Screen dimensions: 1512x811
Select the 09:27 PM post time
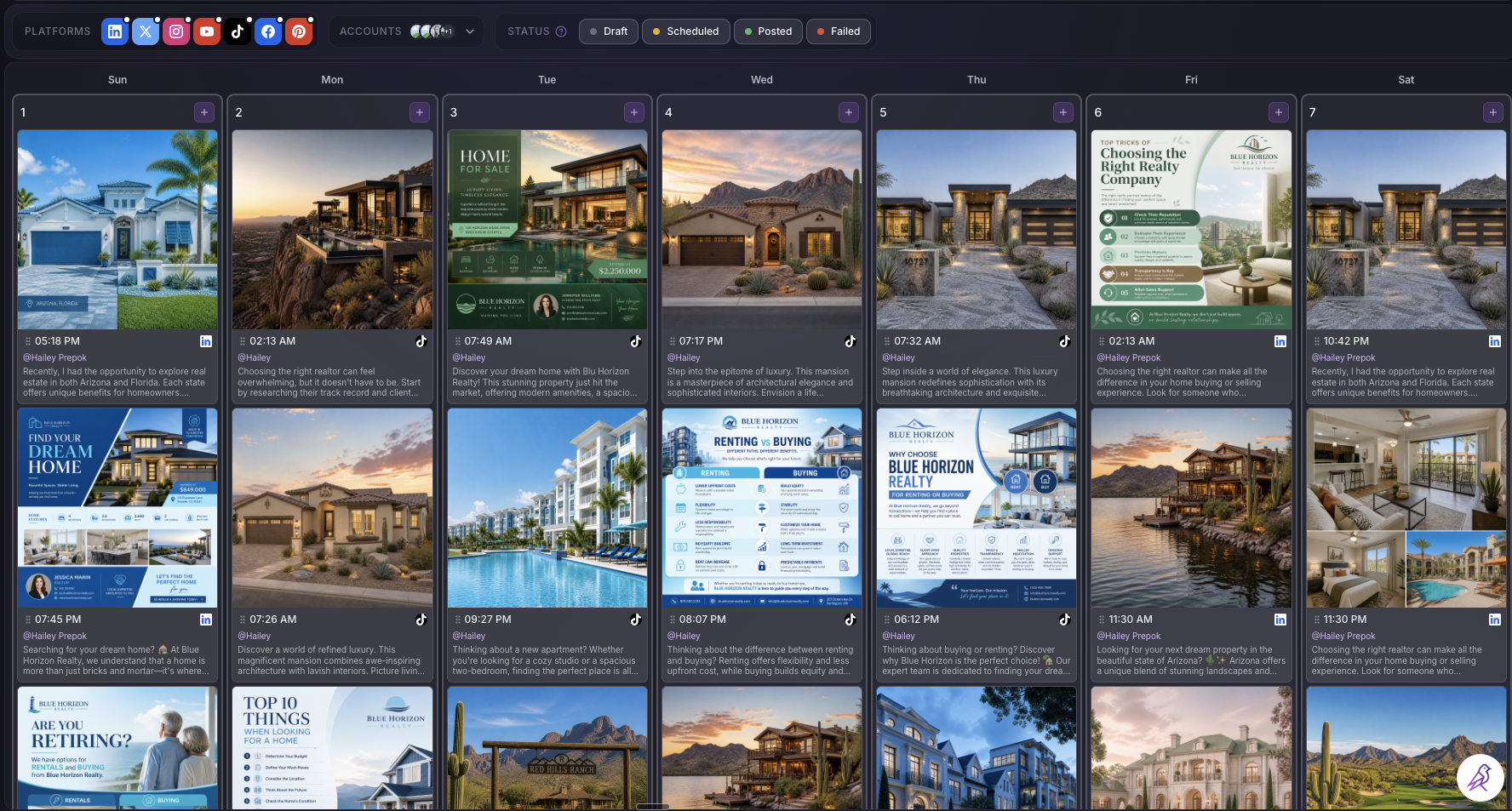click(x=488, y=620)
